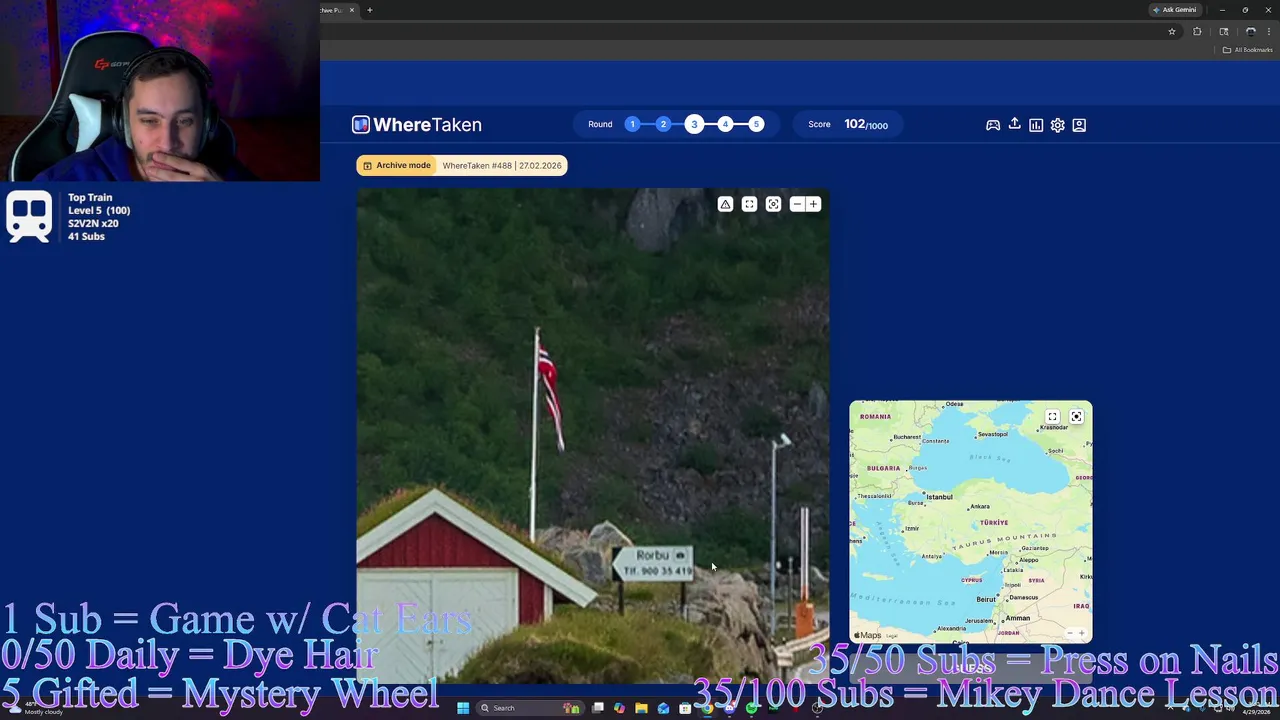The width and height of the screenshot is (1280, 720).
Task: Expand photo to fullscreen
Action: pos(749,204)
